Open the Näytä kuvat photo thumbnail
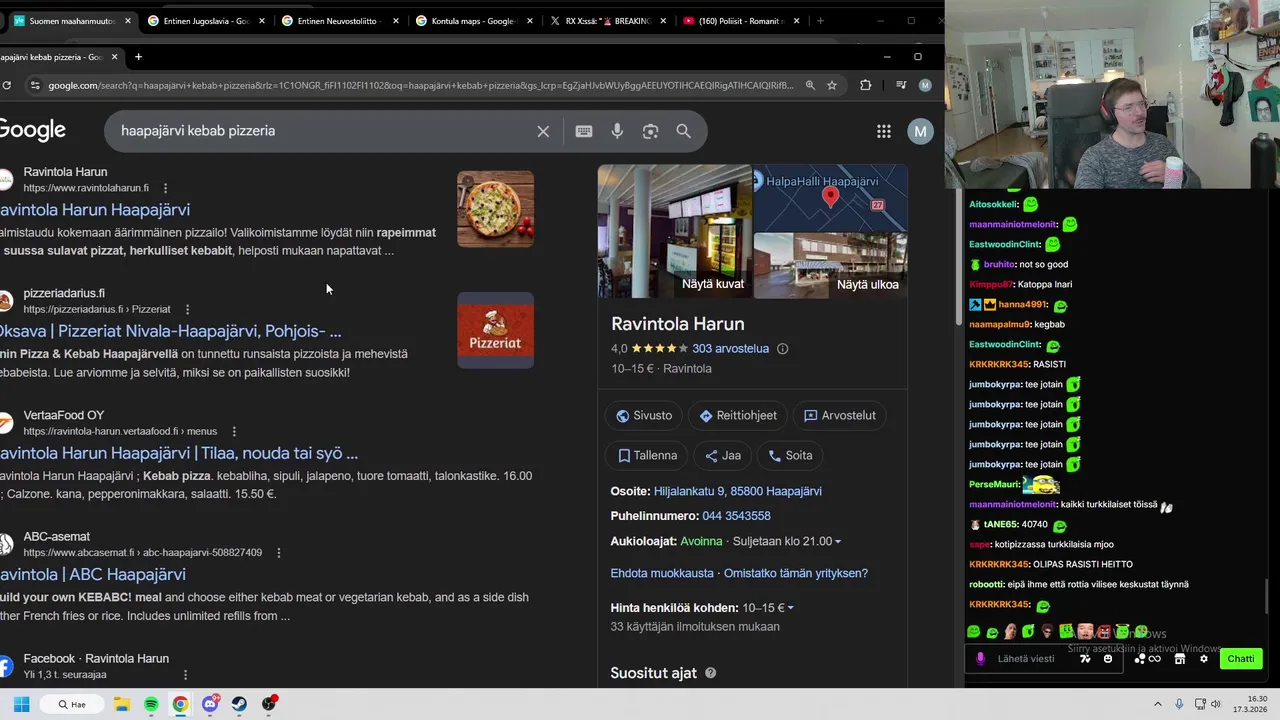1280x720 pixels. tap(675, 231)
